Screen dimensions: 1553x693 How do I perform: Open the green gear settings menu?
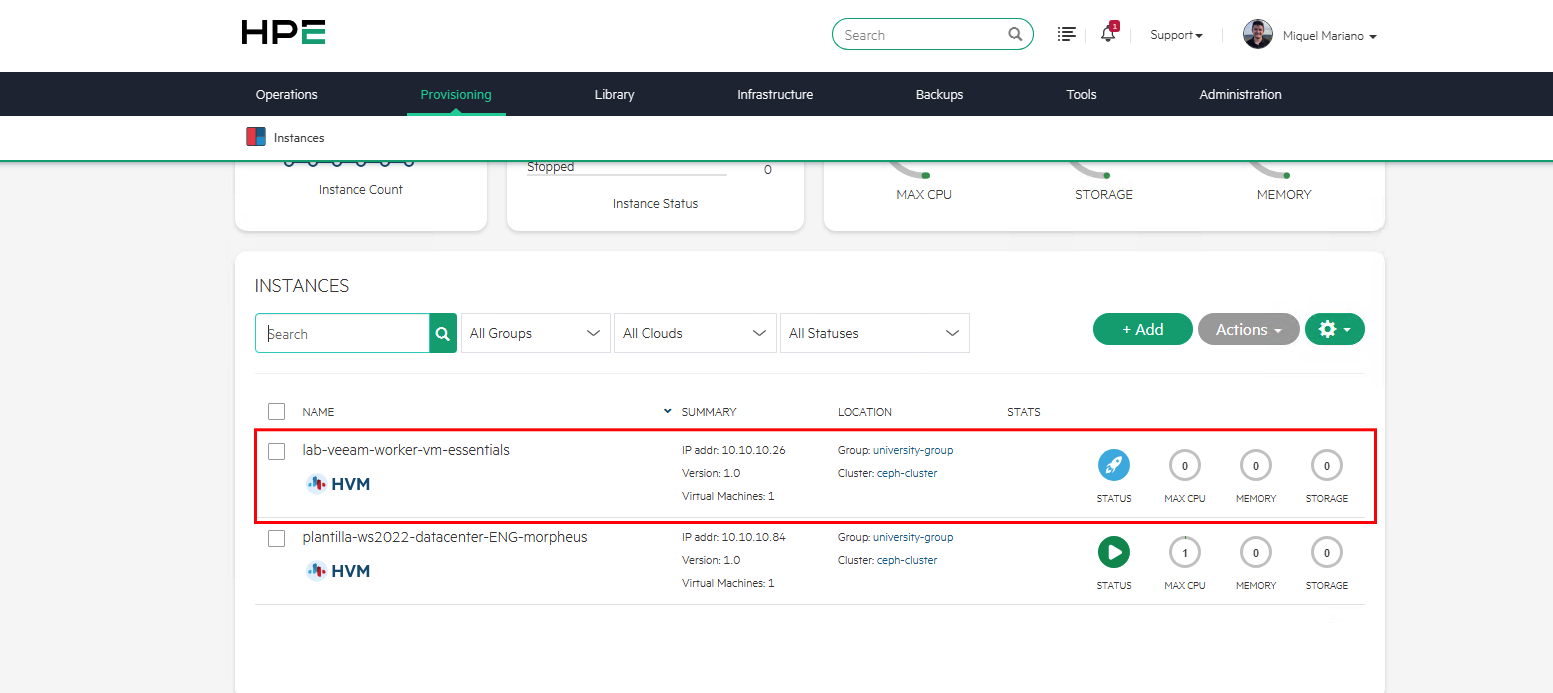(1335, 329)
